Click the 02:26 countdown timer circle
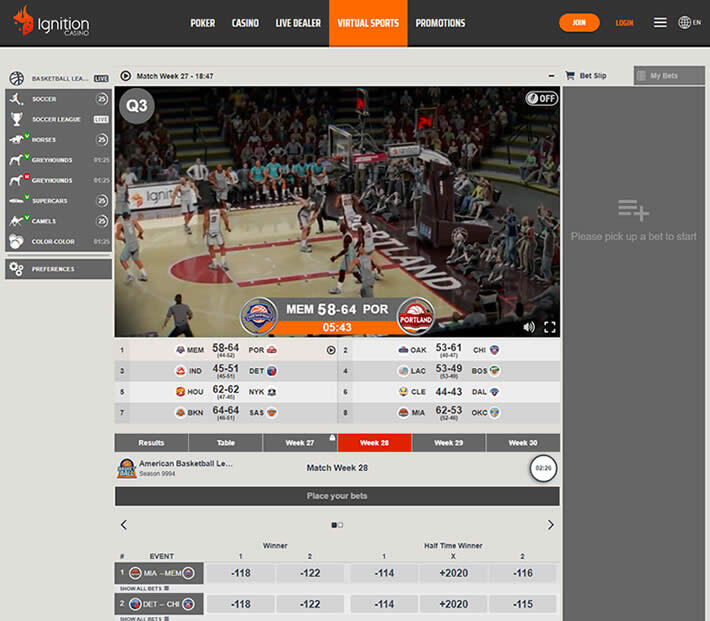710x621 pixels. click(543, 468)
